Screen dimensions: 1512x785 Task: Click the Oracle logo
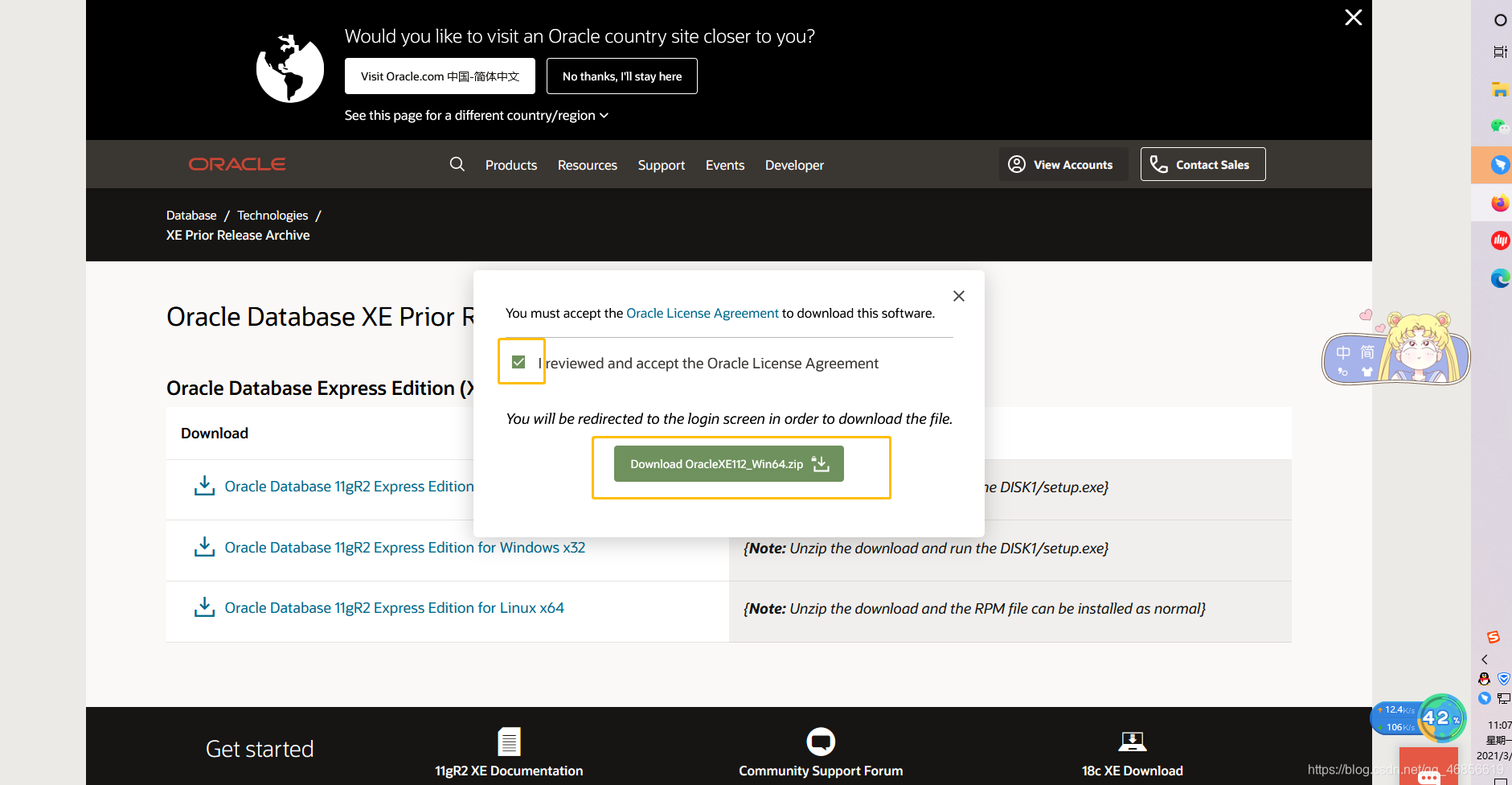tap(237, 164)
